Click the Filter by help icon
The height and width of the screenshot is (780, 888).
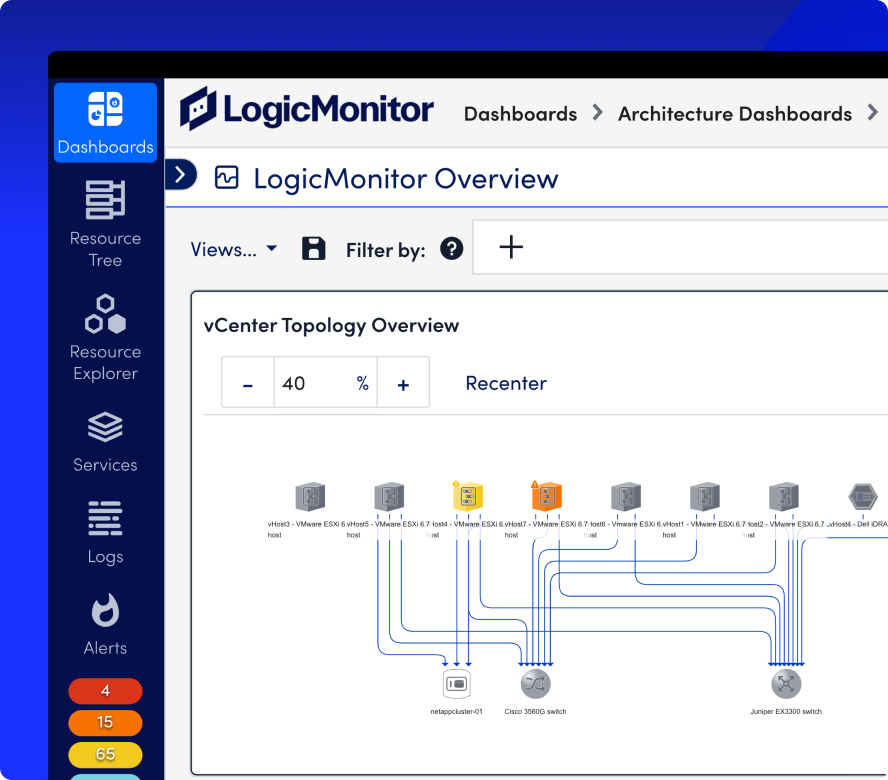(451, 249)
